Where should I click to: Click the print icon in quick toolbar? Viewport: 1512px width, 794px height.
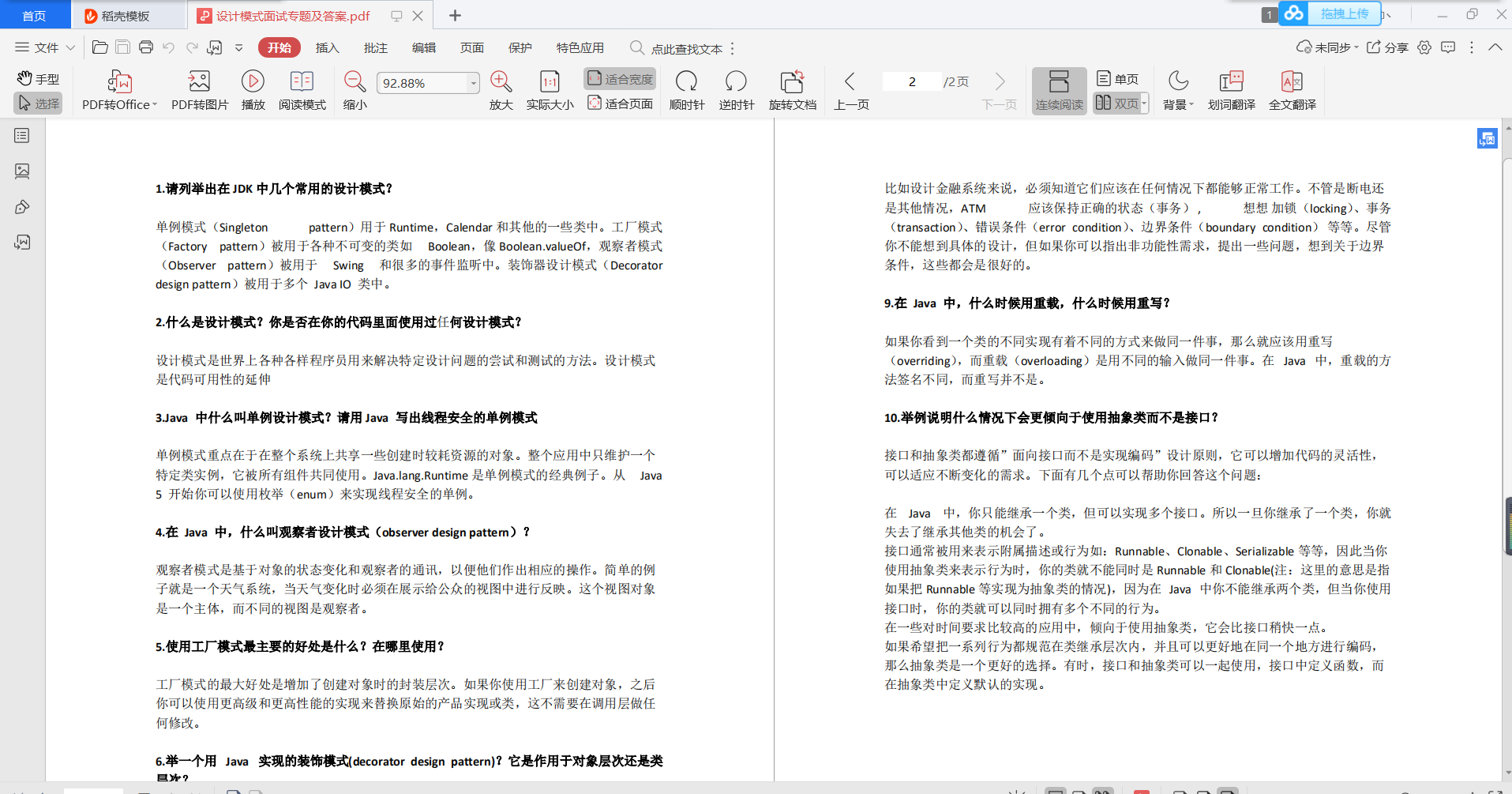[145, 47]
